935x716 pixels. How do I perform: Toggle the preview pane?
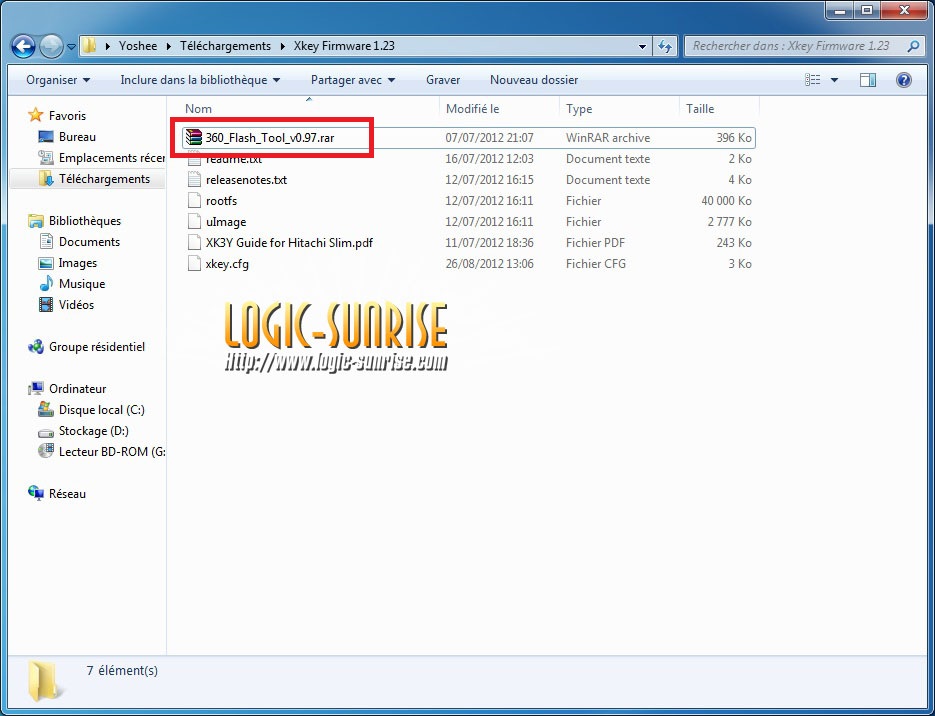[868, 80]
